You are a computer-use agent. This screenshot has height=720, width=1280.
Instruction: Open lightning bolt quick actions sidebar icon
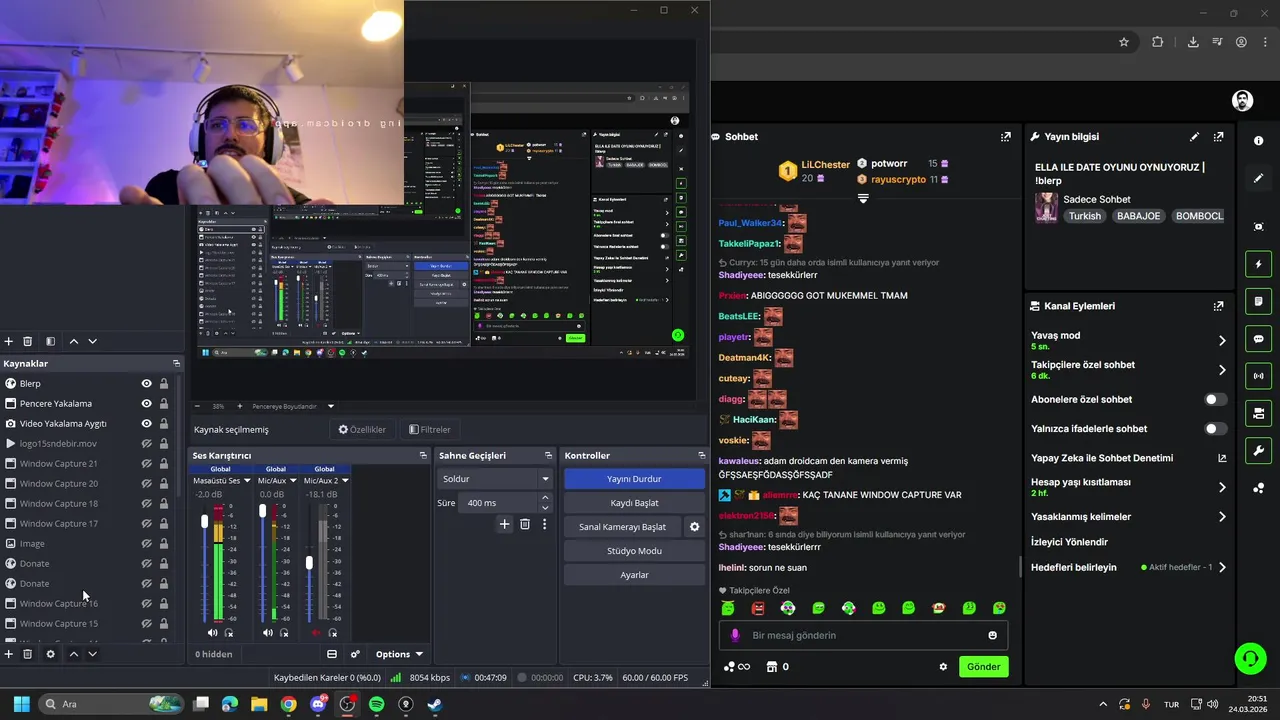(x=1258, y=264)
